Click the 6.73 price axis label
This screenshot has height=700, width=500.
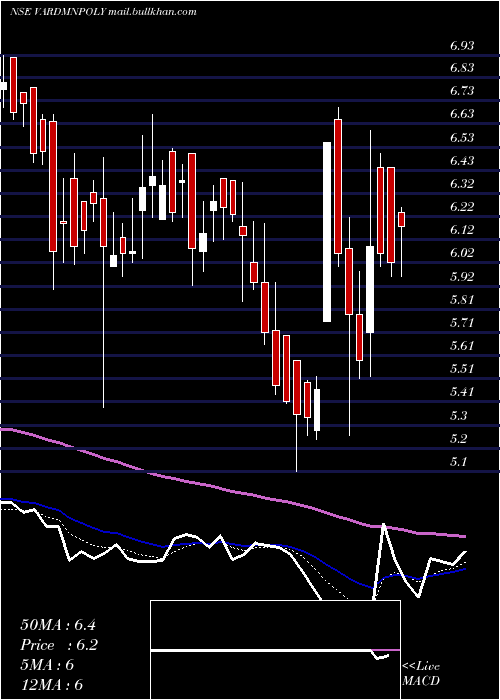point(462,91)
